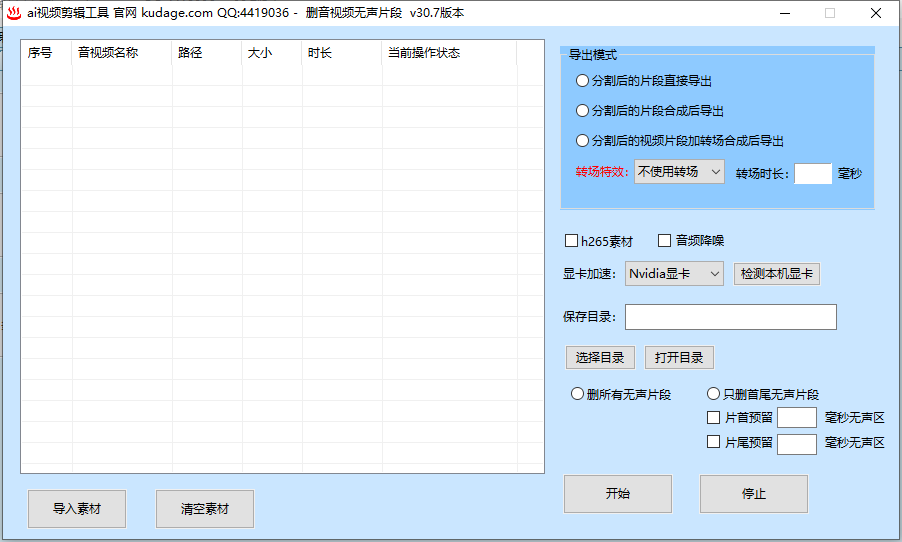The width and height of the screenshot is (902, 542).
Task: Open the 显卡加速 Nvidia显卡 dropdown
Action: [x=674, y=274]
